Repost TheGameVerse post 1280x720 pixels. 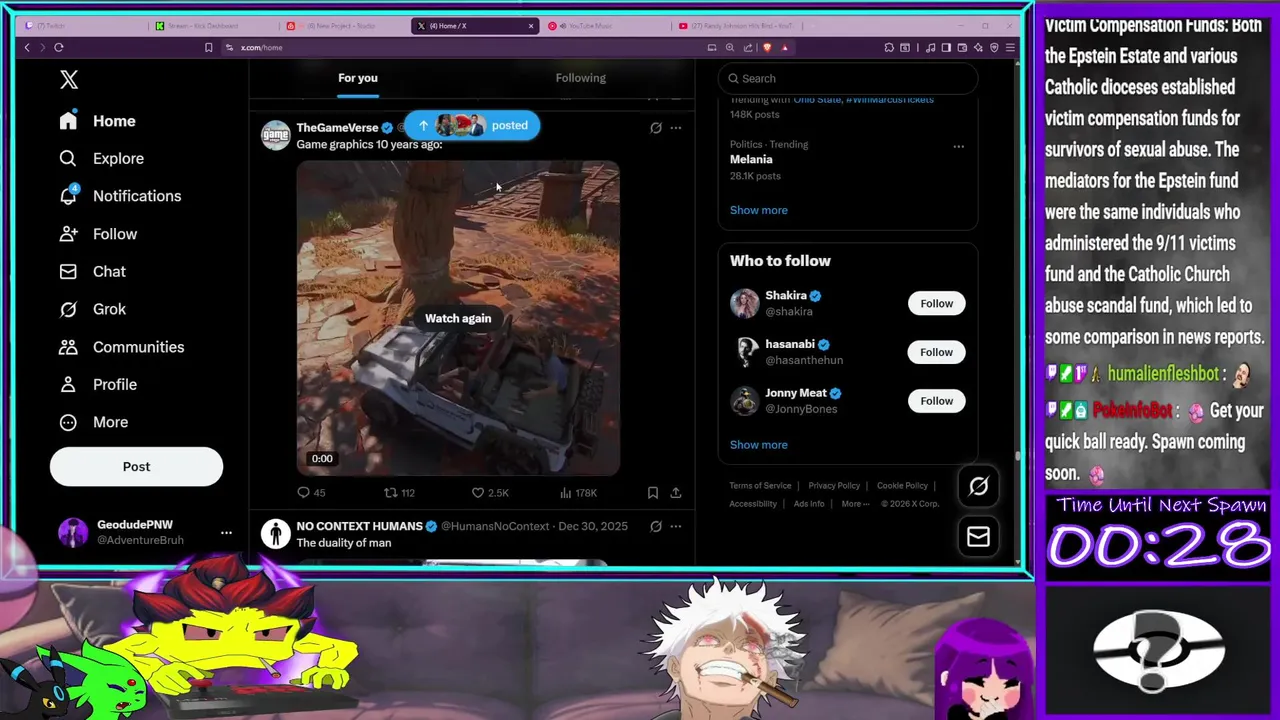pos(399,492)
